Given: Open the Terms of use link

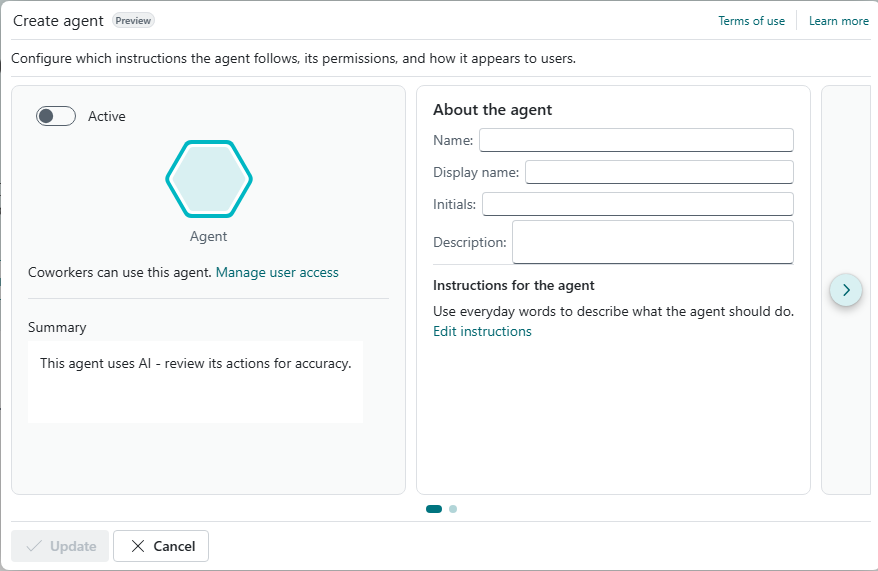Looking at the screenshot, I should coord(751,21).
